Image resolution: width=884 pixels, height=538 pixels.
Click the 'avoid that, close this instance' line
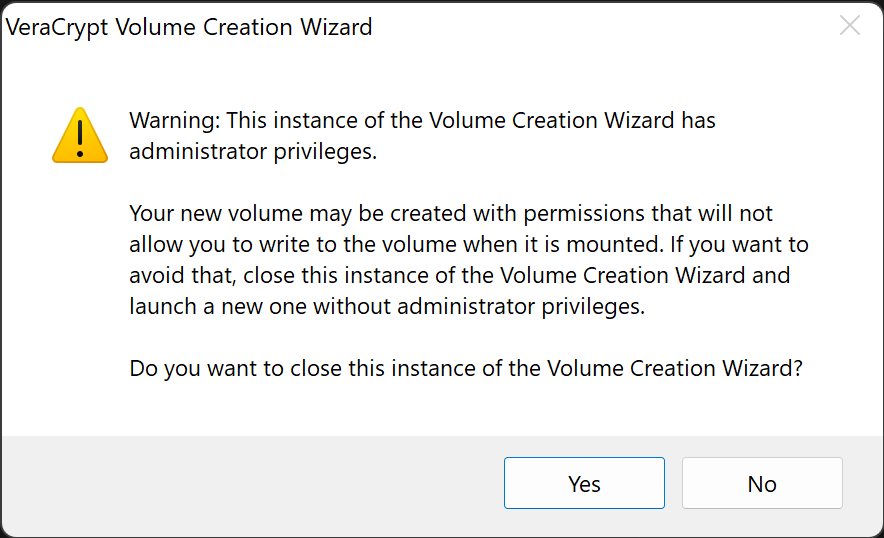click(459, 275)
